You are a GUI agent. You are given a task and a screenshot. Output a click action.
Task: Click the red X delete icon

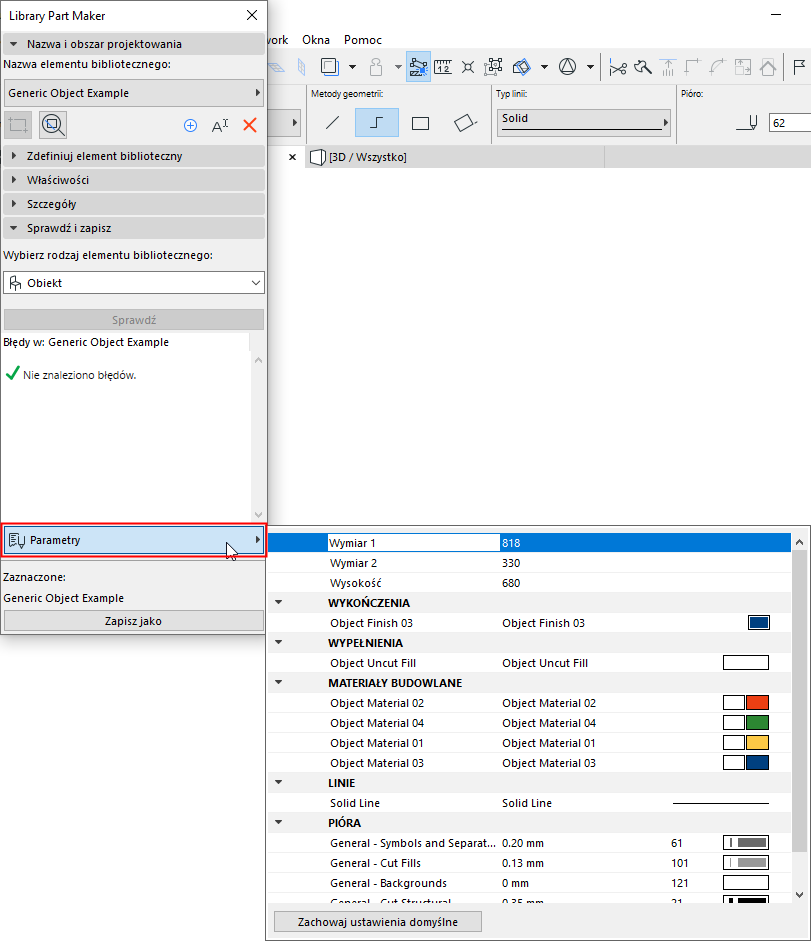(248, 125)
